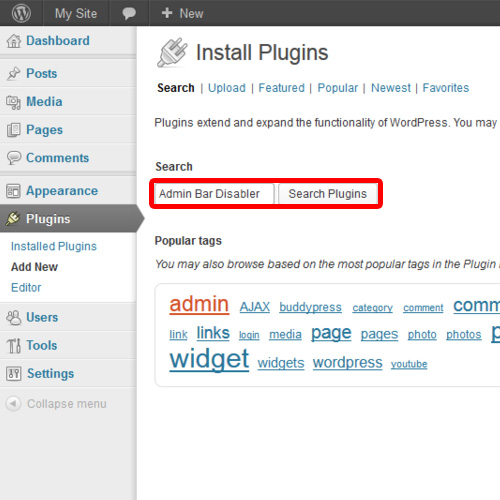
Task: Switch to the Favorites tab
Action: 446,88
